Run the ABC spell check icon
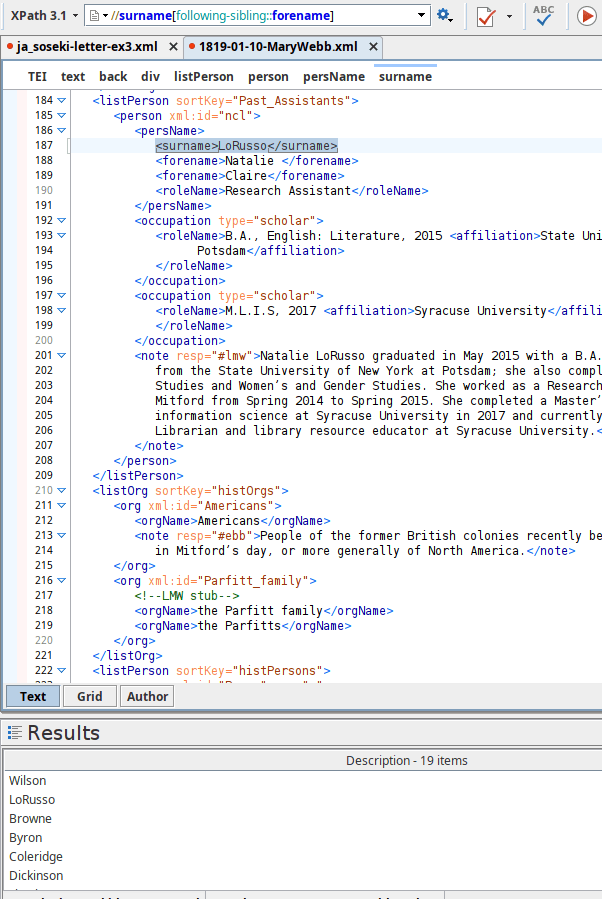The height and width of the screenshot is (899, 602). (x=543, y=15)
